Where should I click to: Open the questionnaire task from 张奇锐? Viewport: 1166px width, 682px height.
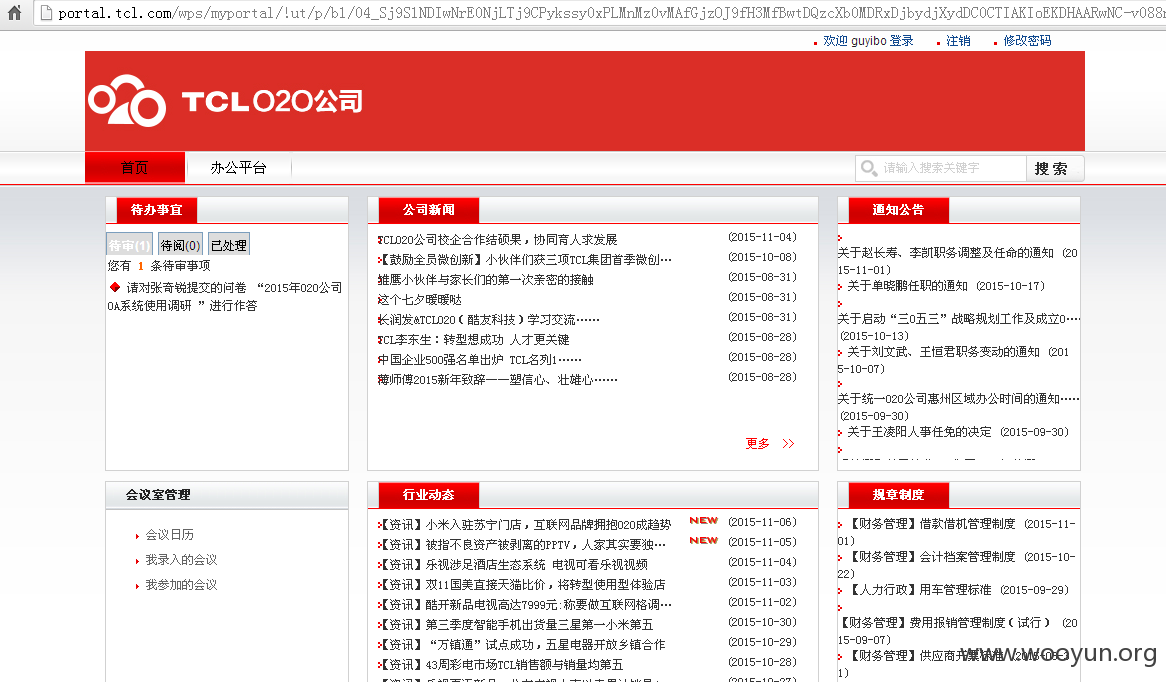click(x=225, y=296)
